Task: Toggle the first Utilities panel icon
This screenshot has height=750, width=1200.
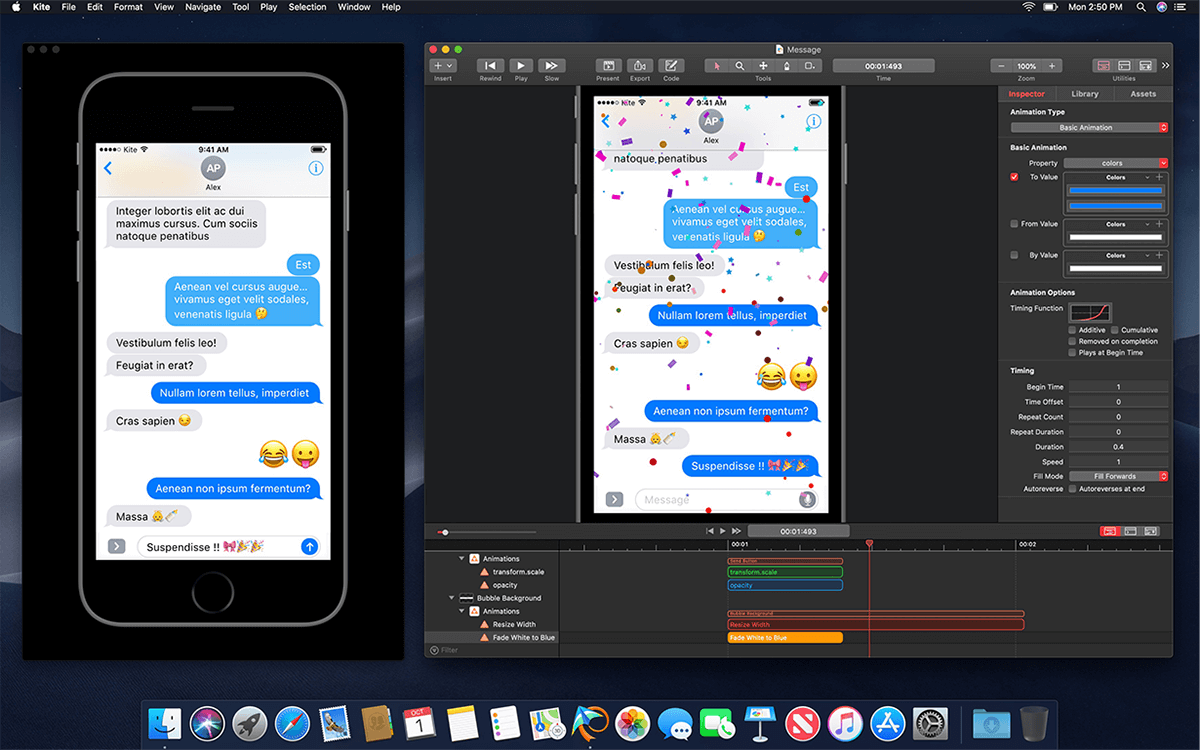Action: (1104, 66)
